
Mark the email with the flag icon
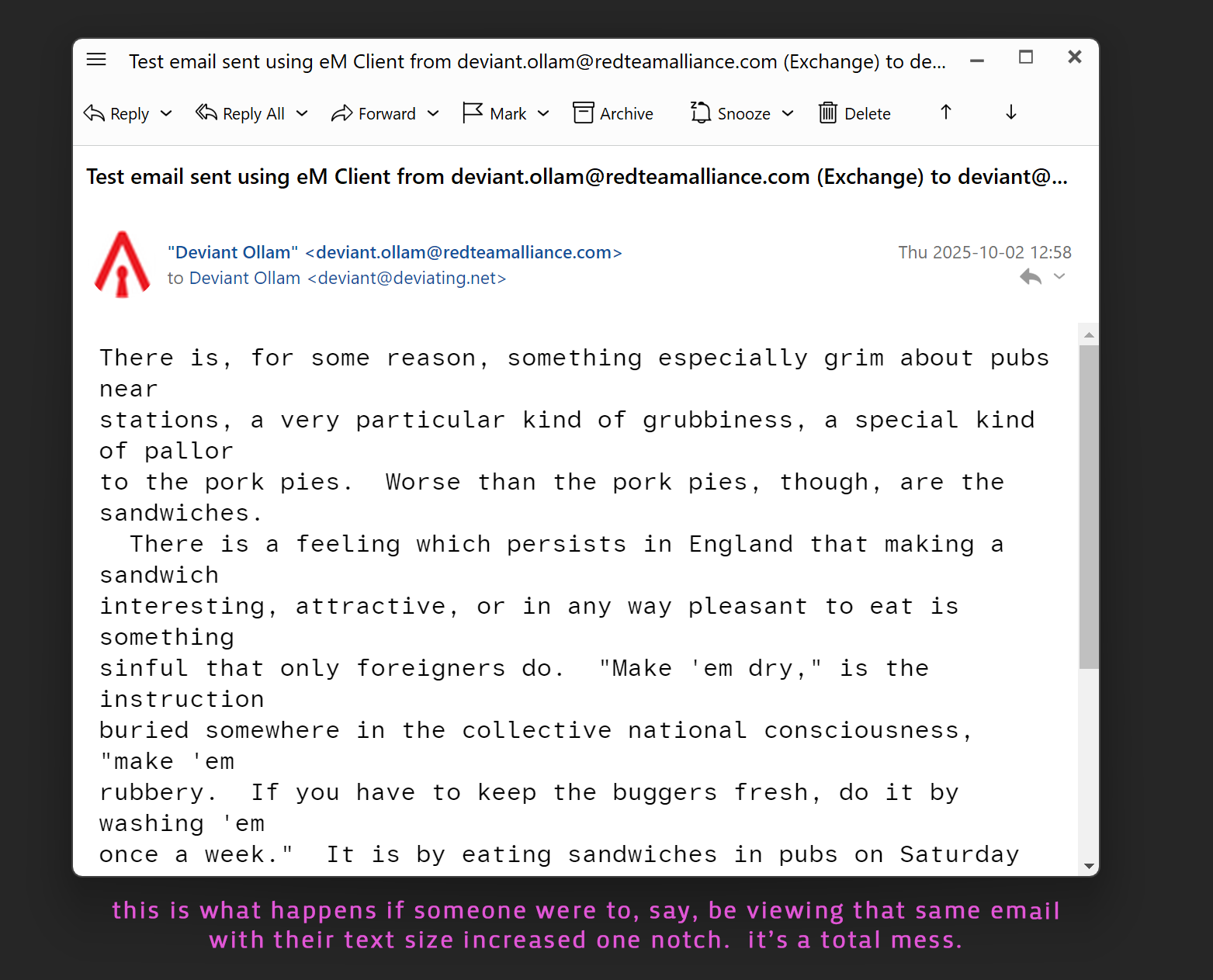pos(473,113)
